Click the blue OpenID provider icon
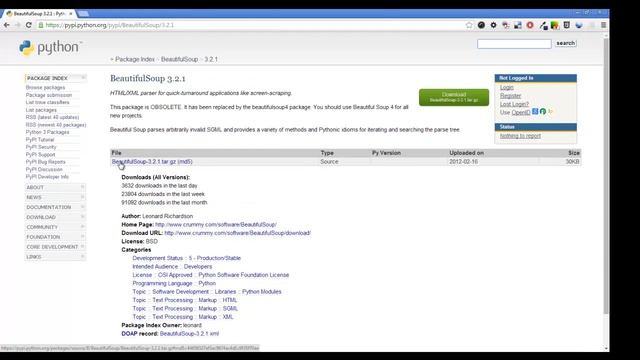This screenshot has height=360, width=640. (x=535, y=111)
